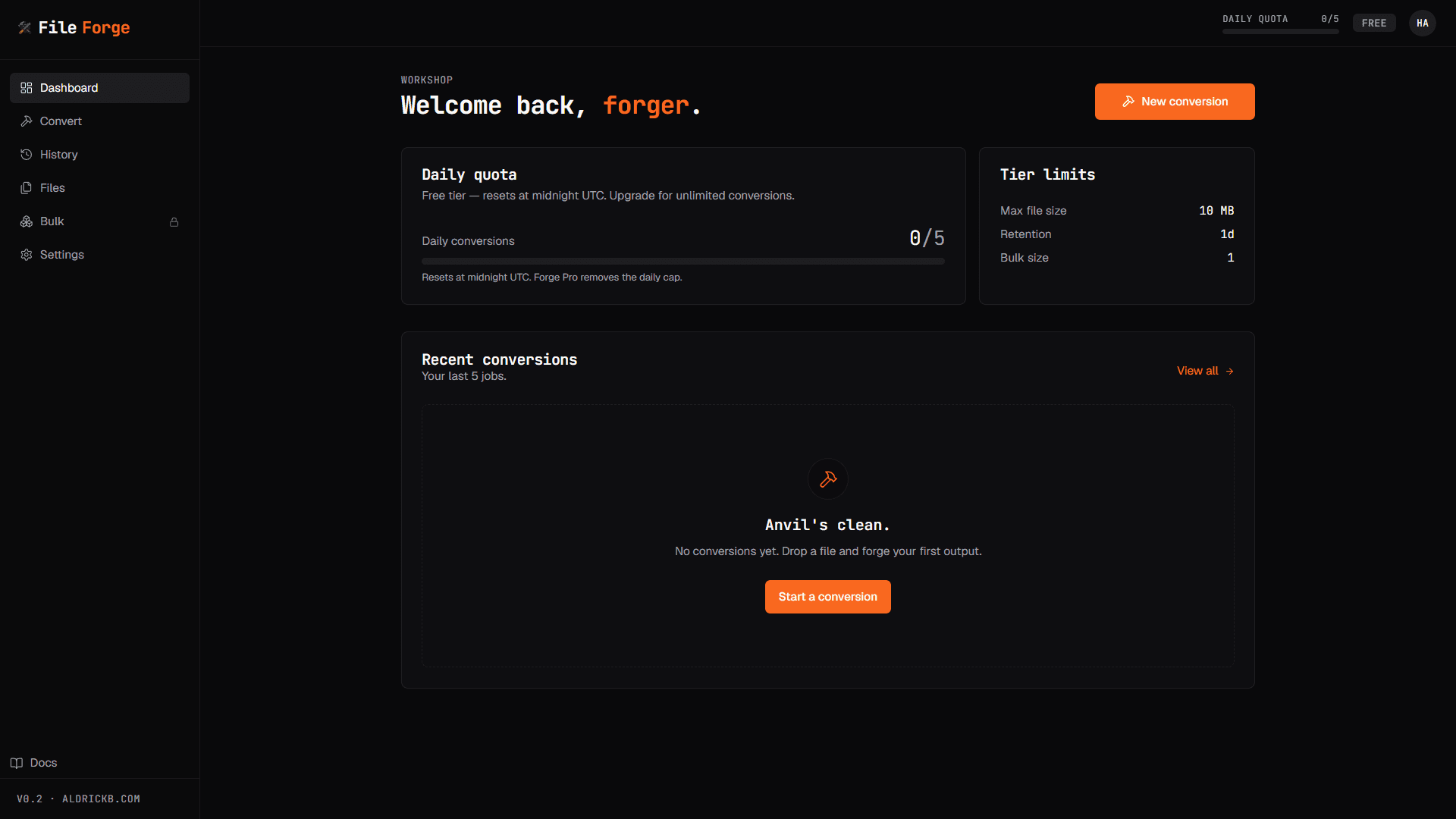The image size is (1456, 819).
Task: Click 'No conversions yet' description text
Action: [x=828, y=551]
